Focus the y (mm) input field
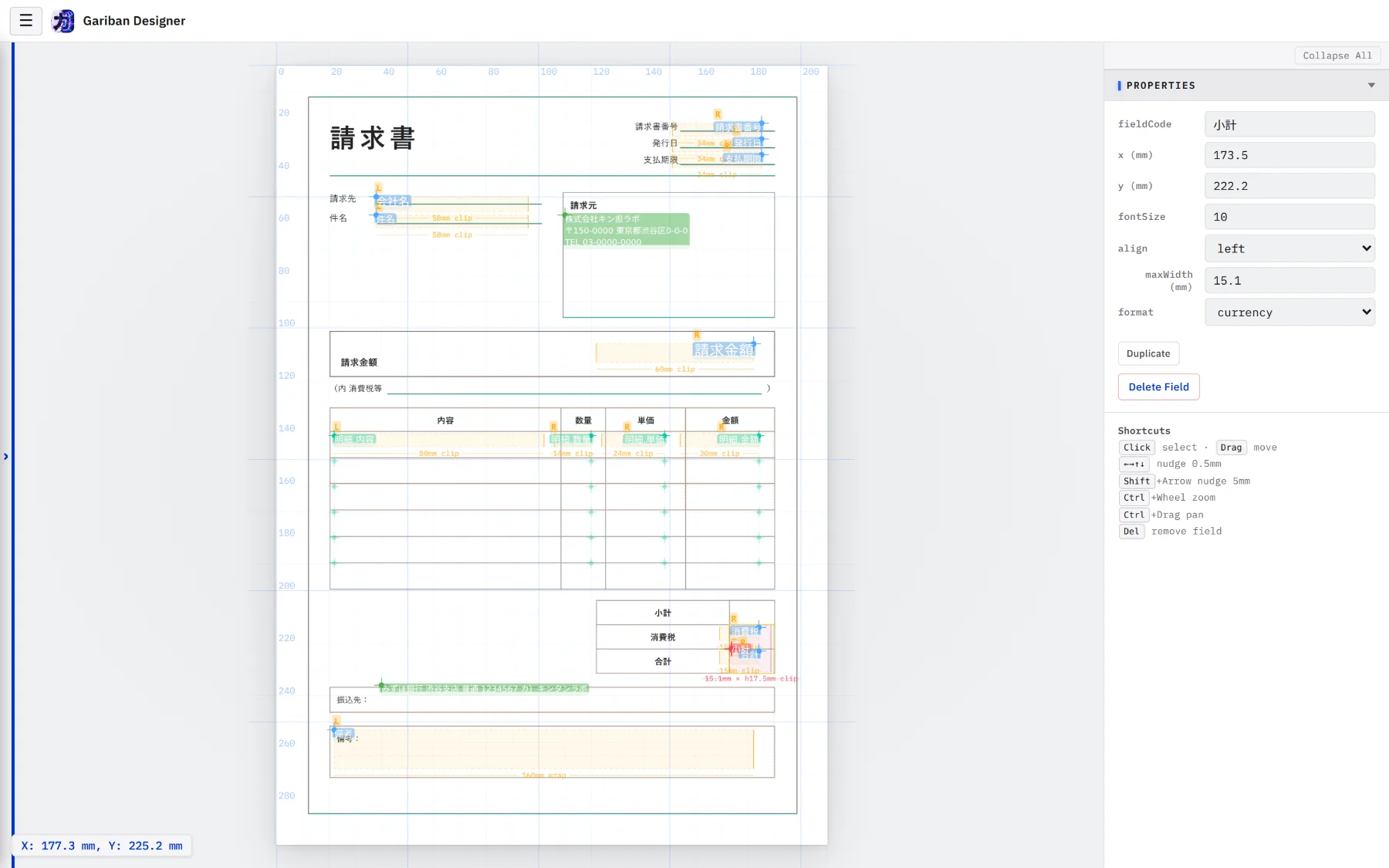The image size is (1389, 868). pos(1289,186)
